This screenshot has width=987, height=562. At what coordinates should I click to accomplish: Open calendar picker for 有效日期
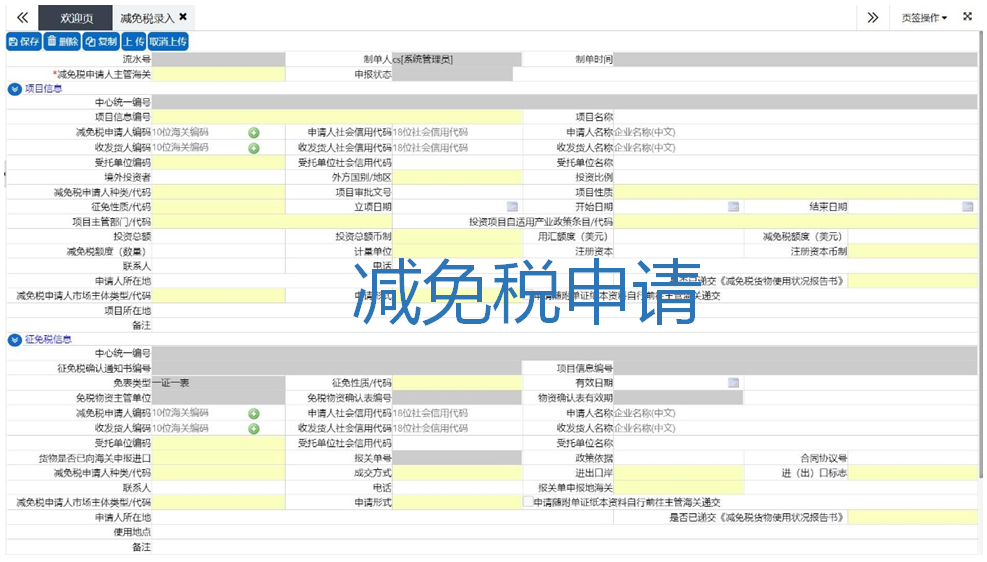pyautogui.click(x=733, y=383)
